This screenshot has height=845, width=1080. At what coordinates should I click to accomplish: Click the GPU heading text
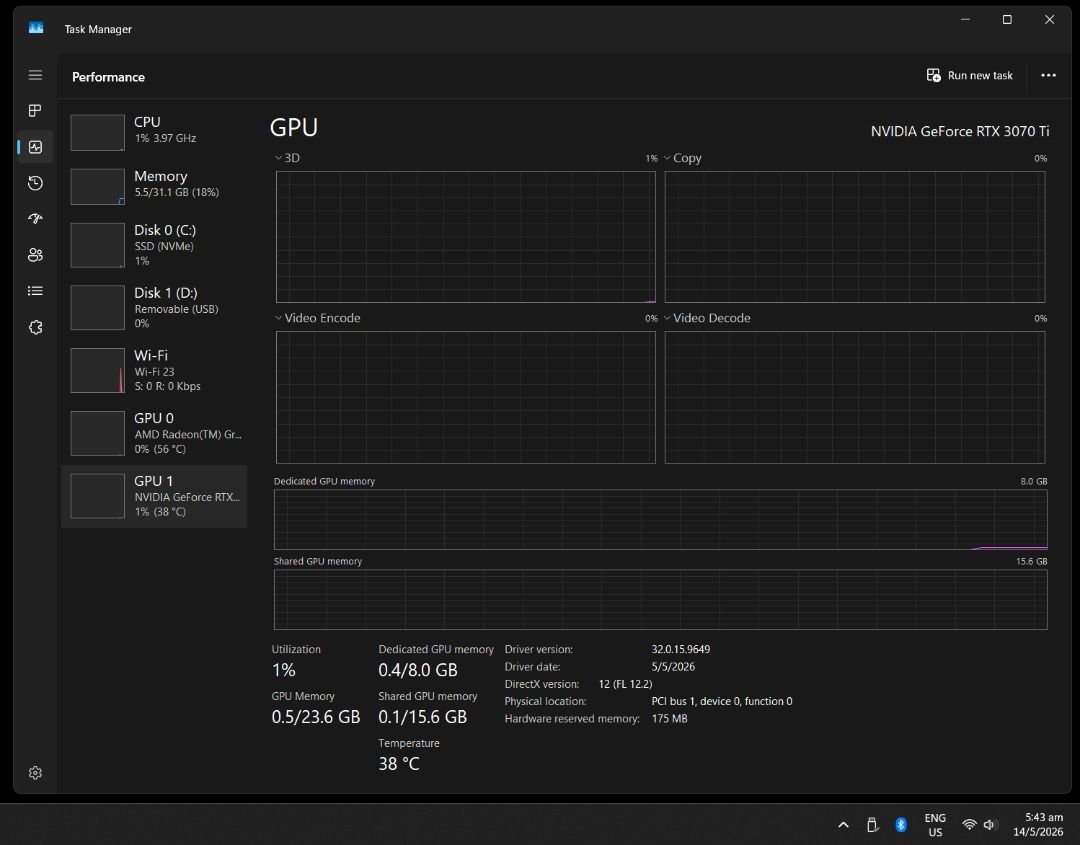[294, 127]
